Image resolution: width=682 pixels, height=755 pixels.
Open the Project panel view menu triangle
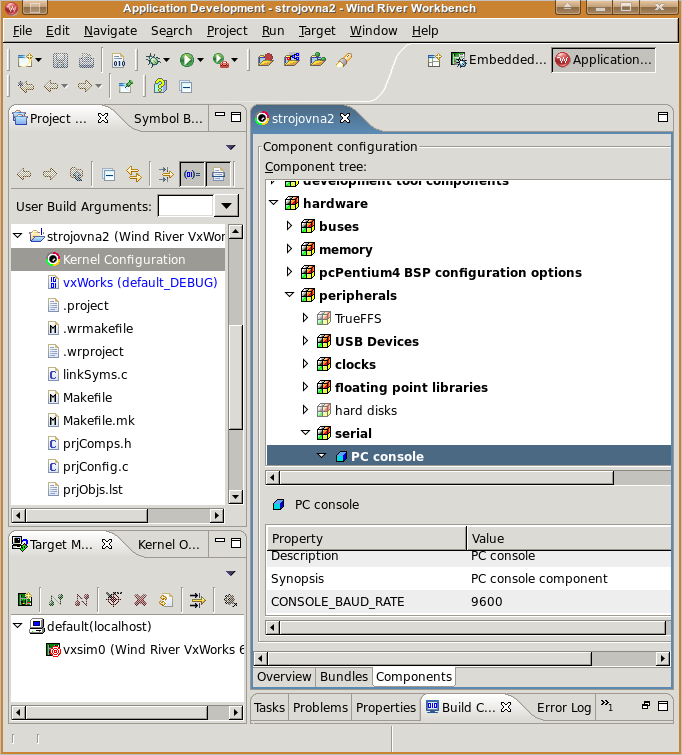click(x=231, y=147)
